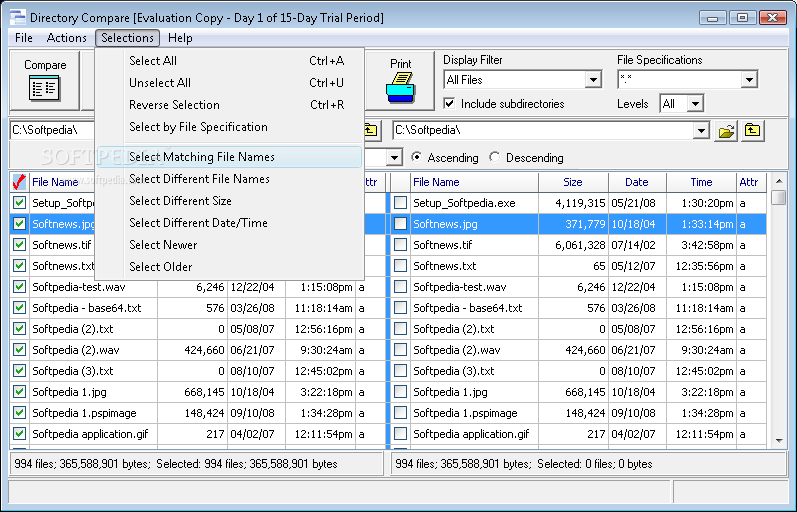Open the Help menu

[180, 38]
